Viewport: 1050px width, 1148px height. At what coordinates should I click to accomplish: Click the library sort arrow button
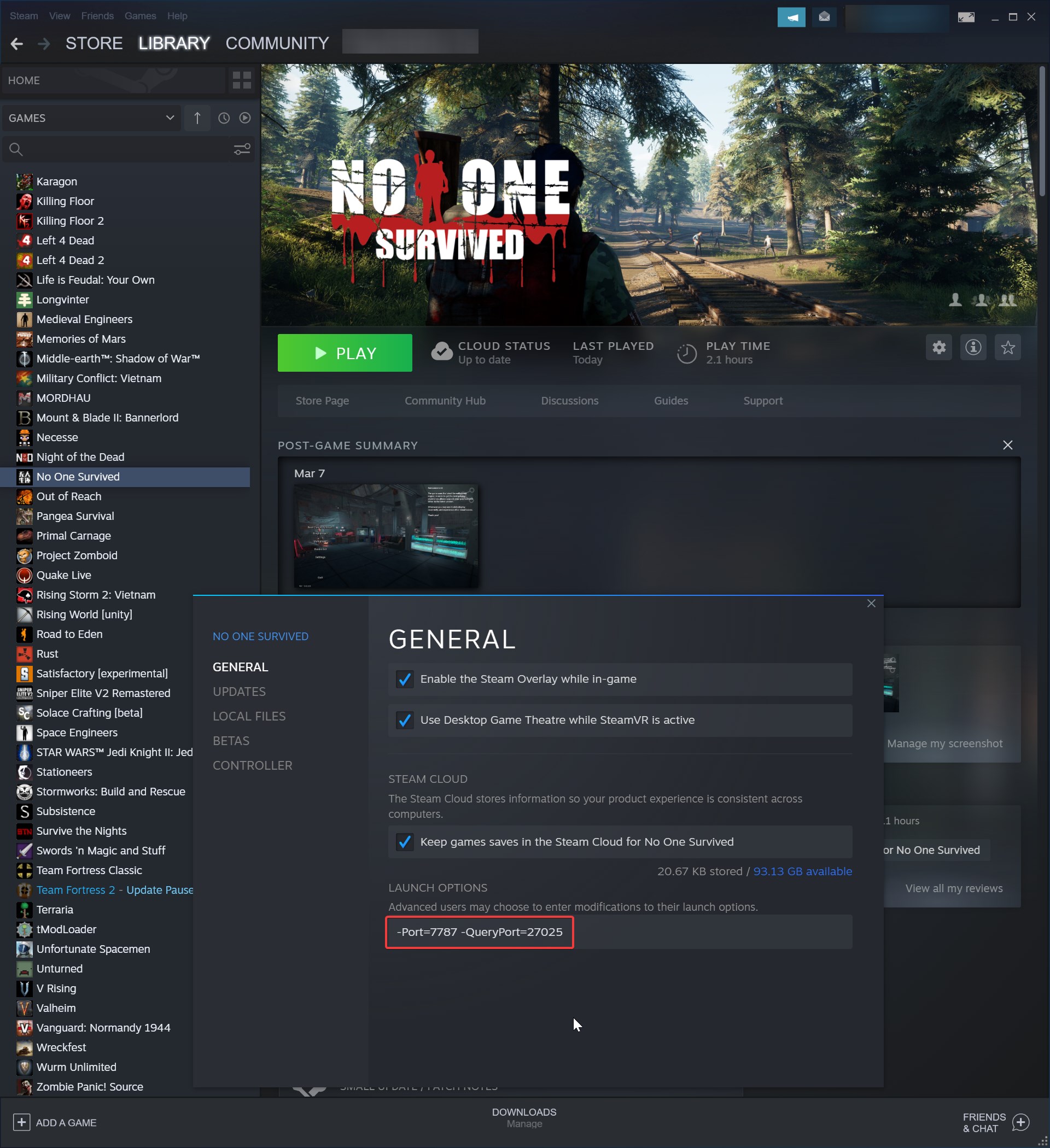[197, 118]
